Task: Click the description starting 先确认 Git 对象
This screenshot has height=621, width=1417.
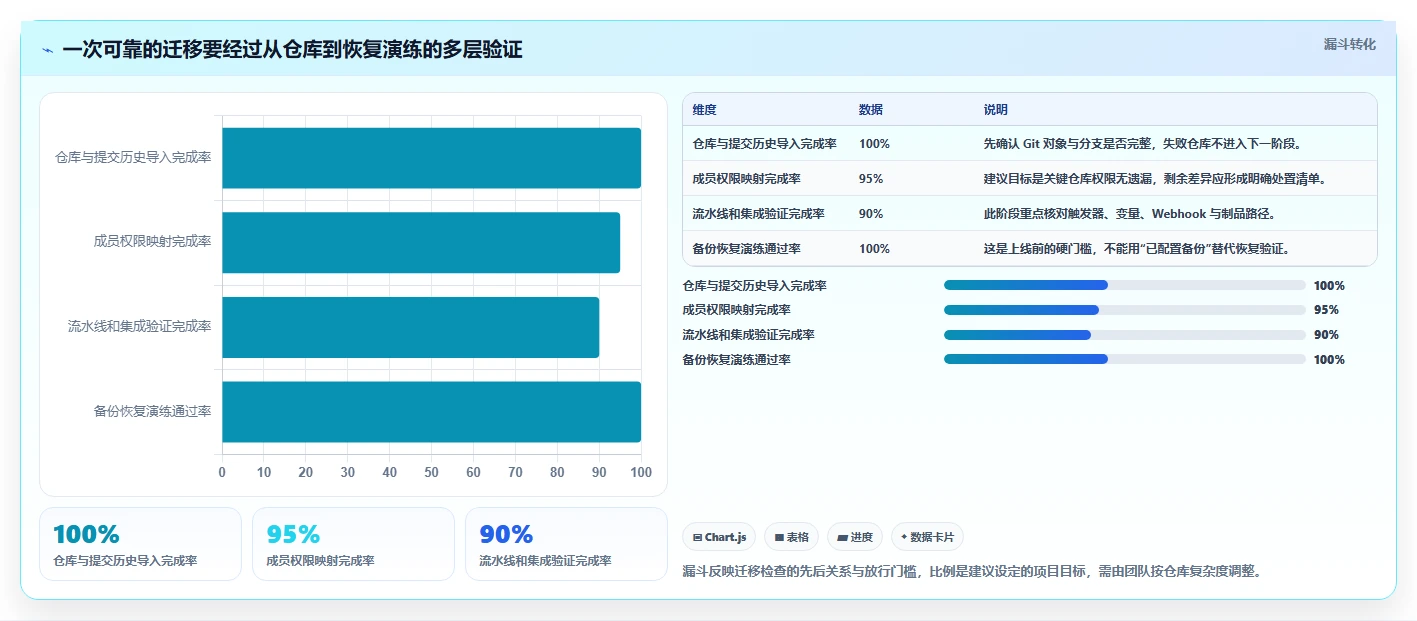Action: pos(1142,144)
